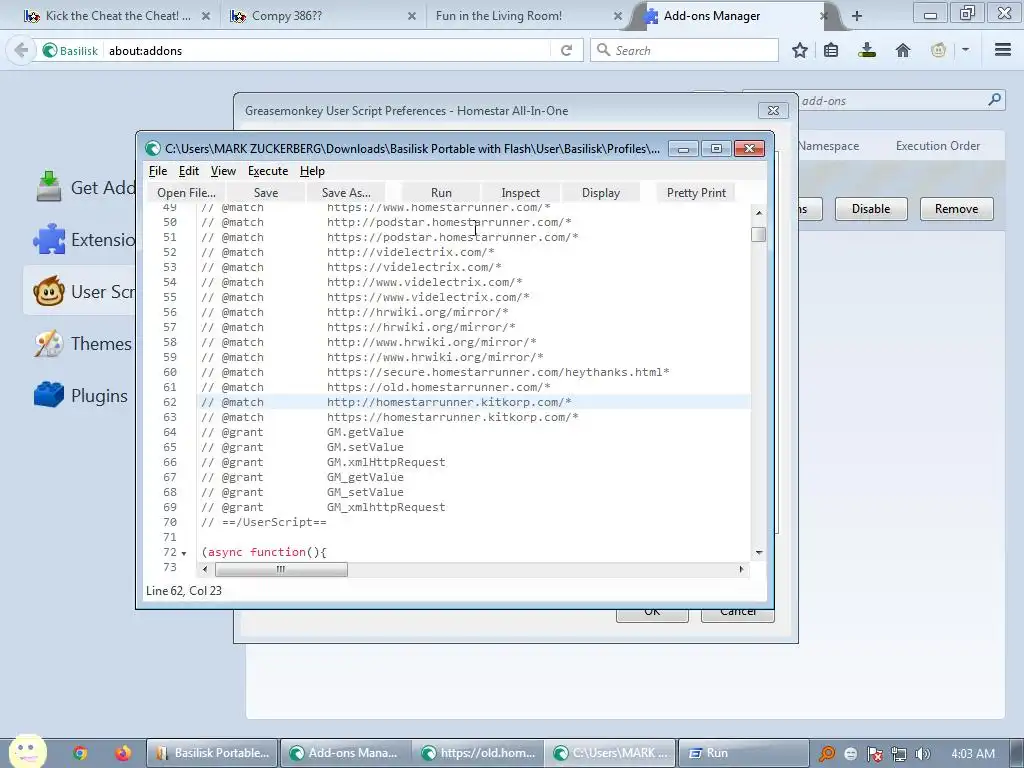Go back with the browser back arrow

point(21,50)
